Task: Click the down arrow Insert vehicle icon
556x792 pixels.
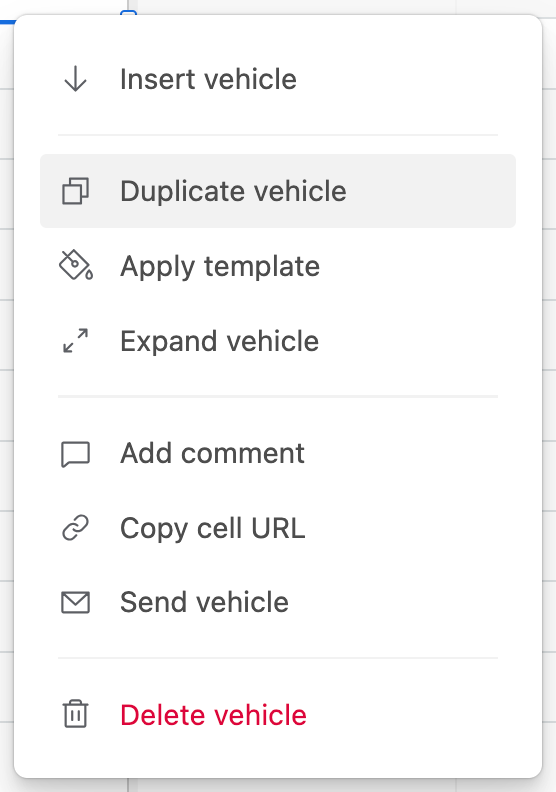Action: coord(75,79)
